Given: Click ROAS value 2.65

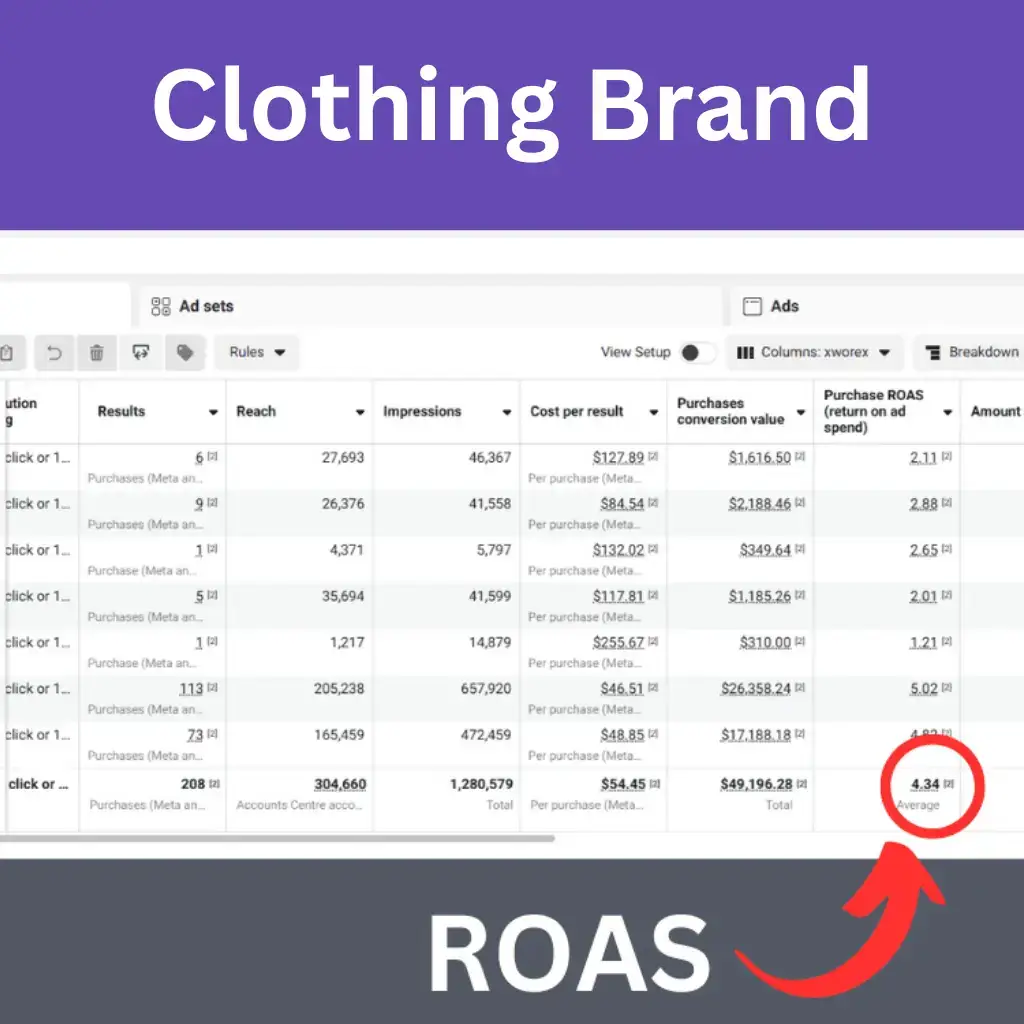Looking at the screenshot, I should point(923,551).
